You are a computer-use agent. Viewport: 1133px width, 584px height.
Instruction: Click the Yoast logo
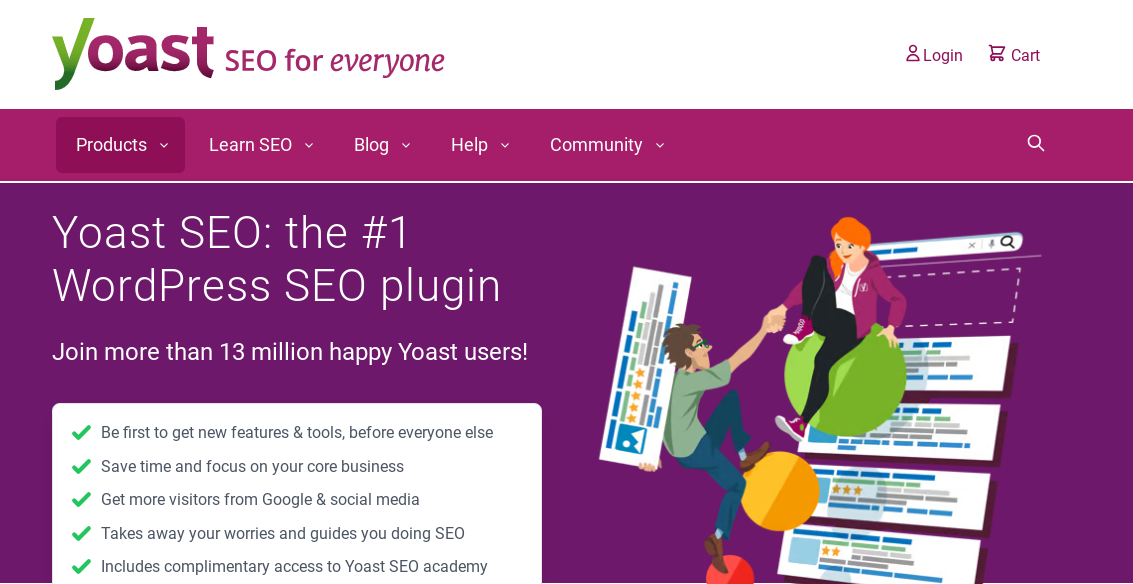tap(133, 53)
